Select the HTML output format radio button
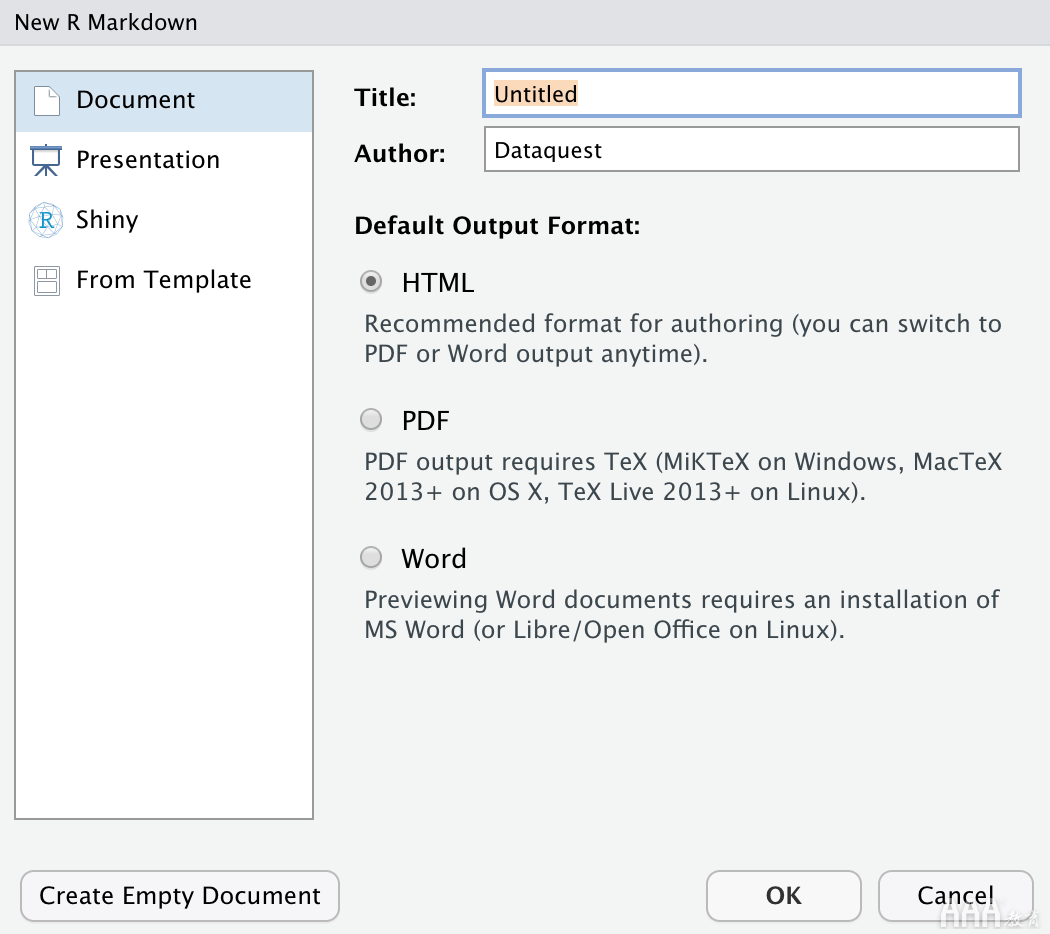1050x934 pixels. tap(371, 281)
